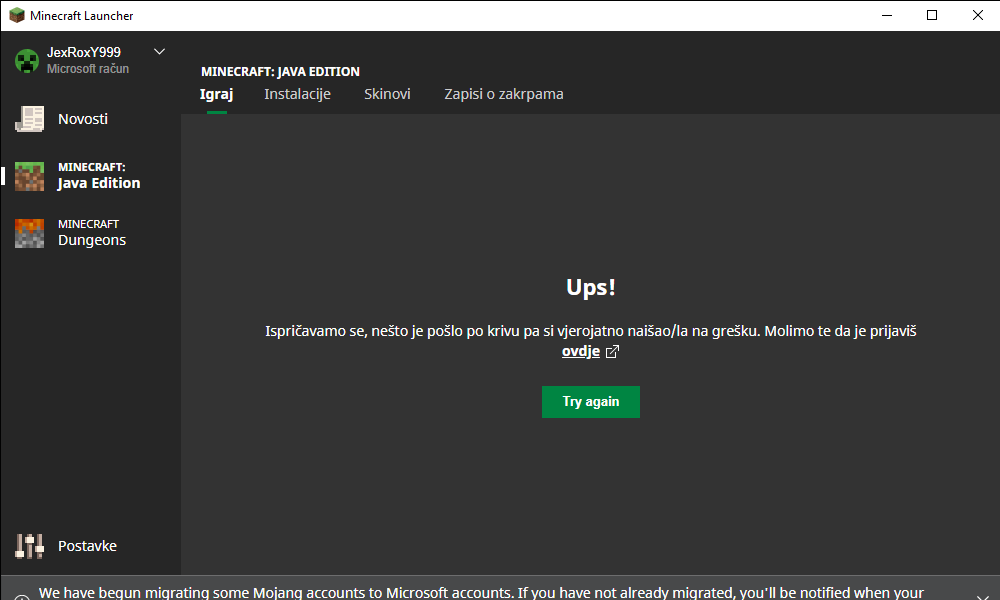
Task: Select MINECRAFT: Java Edition label in sidebar
Action: tap(99, 176)
